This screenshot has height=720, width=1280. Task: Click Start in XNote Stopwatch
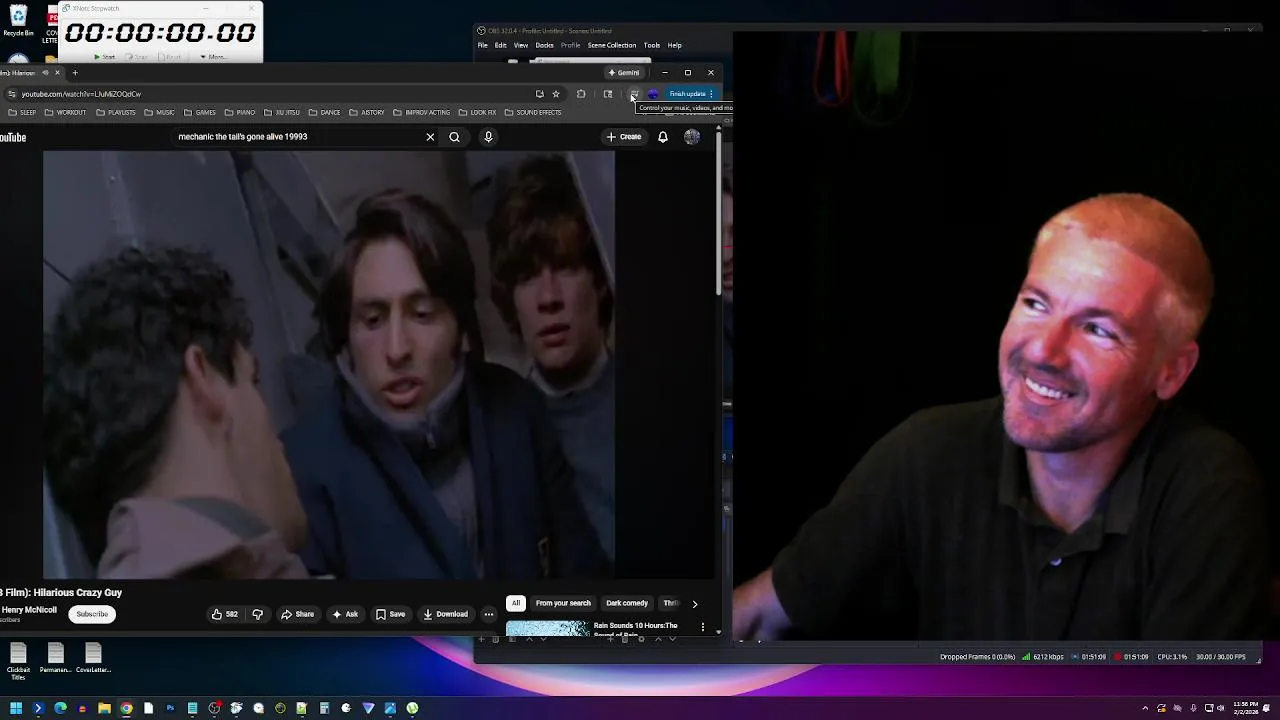[x=104, y=57]
